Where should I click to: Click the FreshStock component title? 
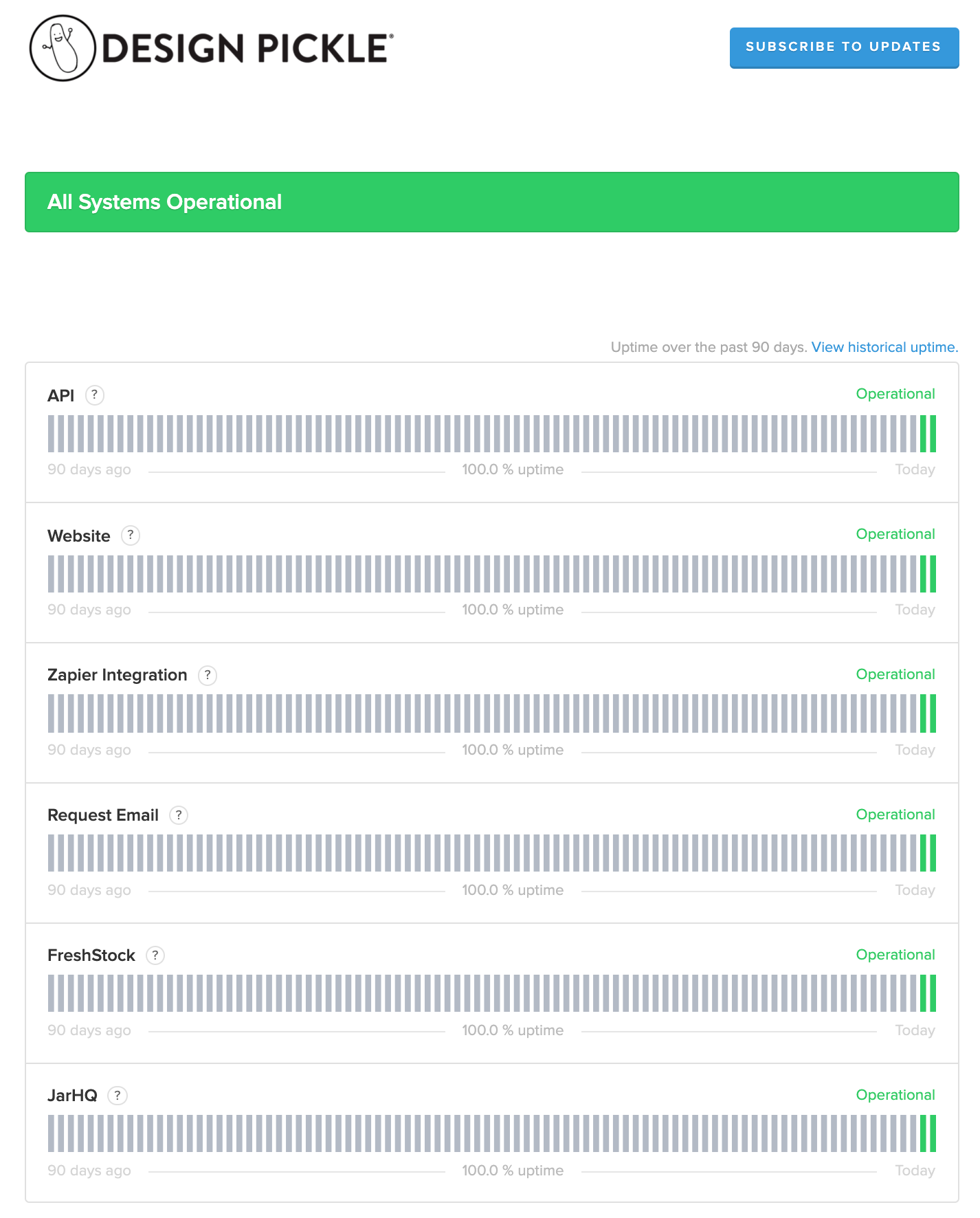pos(91,955)
